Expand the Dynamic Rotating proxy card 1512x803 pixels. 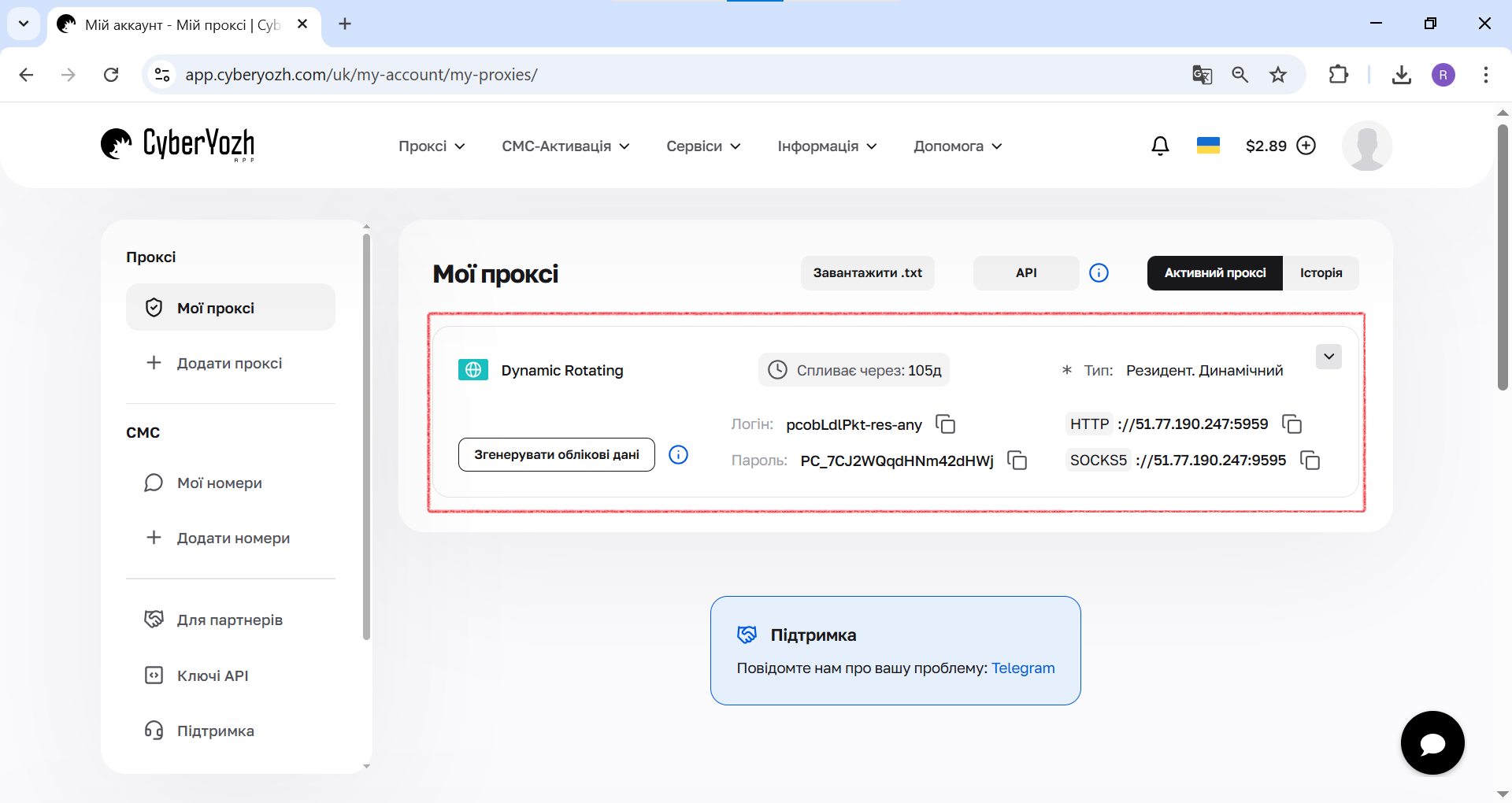(x=1329, y=357)
